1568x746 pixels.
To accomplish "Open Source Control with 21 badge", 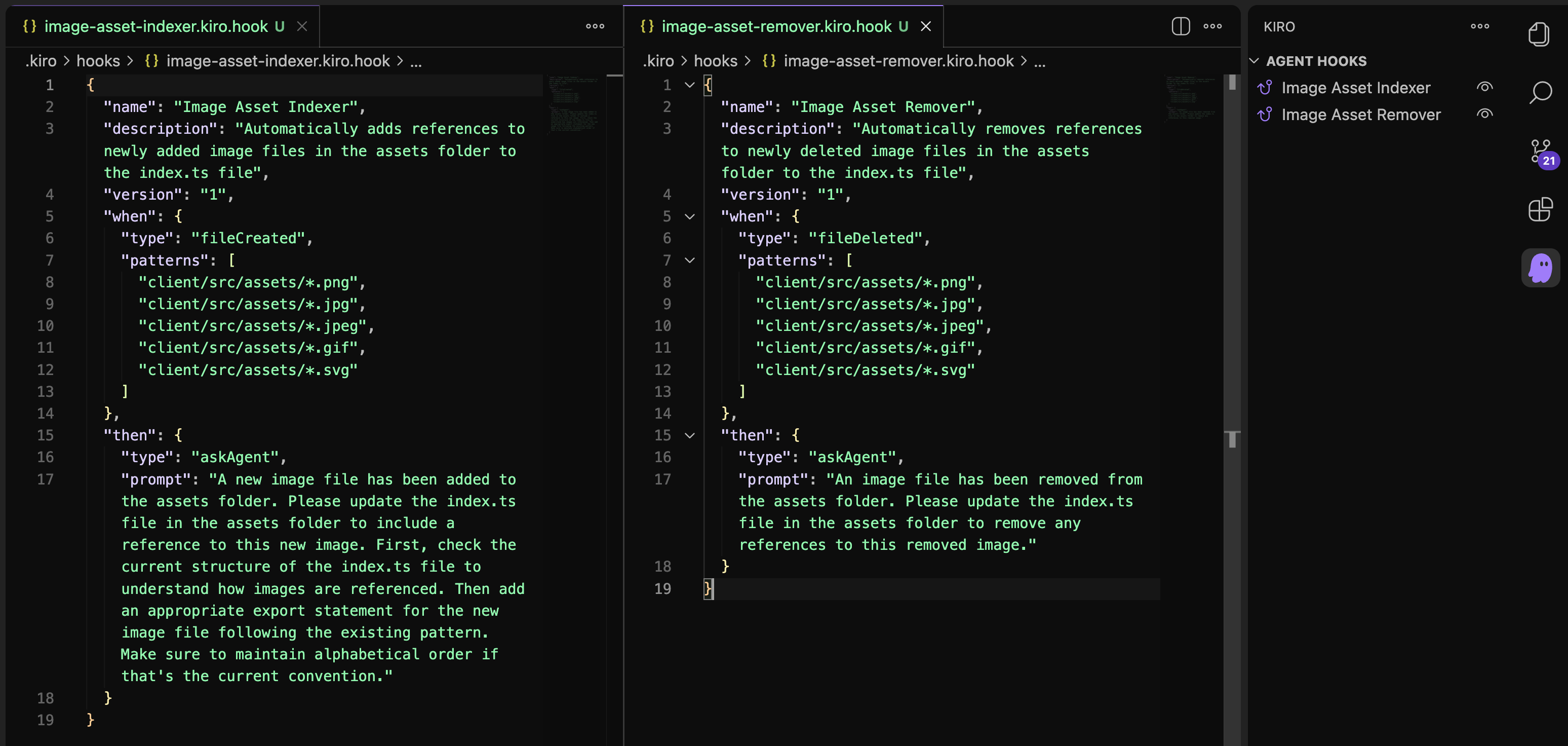I will click(1540, 151).
